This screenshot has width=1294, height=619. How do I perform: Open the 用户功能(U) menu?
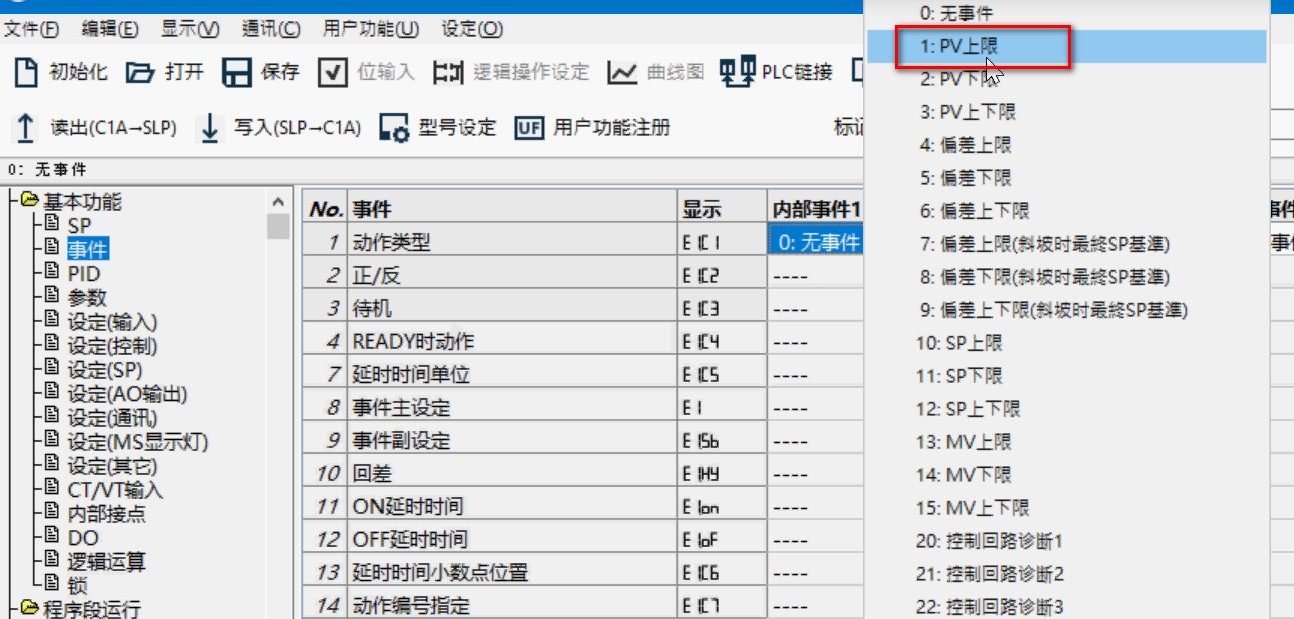click(370, 29)
